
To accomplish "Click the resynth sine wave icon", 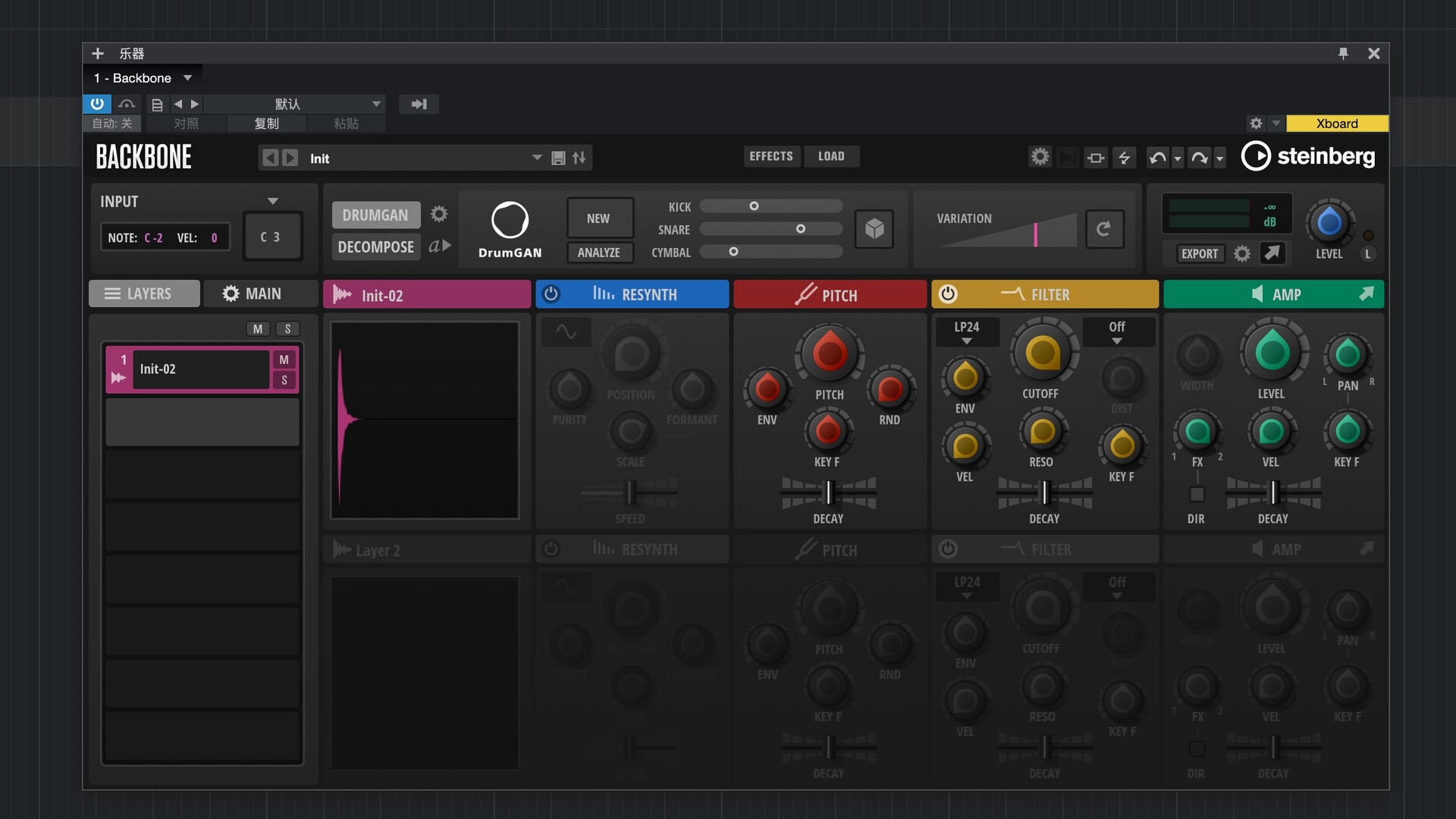I will (x=566, y=332).
